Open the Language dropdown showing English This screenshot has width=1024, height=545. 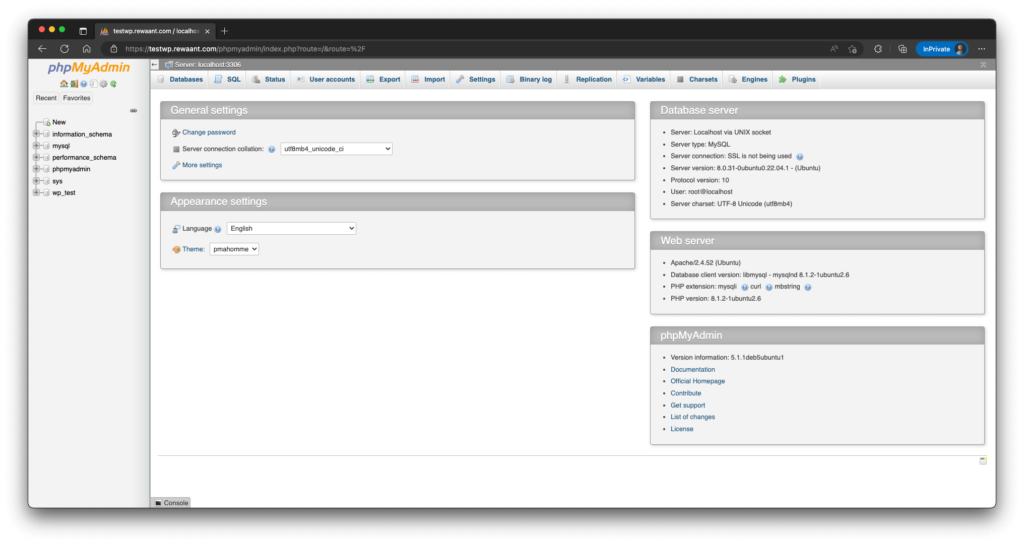coord(291,228)
